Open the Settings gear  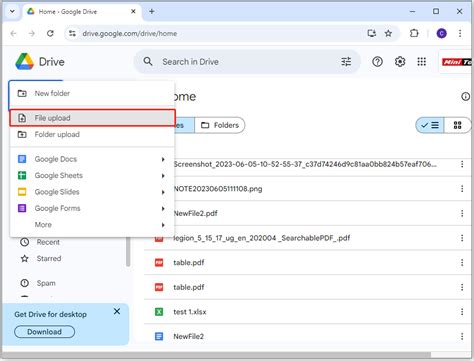tap(400, 62)
